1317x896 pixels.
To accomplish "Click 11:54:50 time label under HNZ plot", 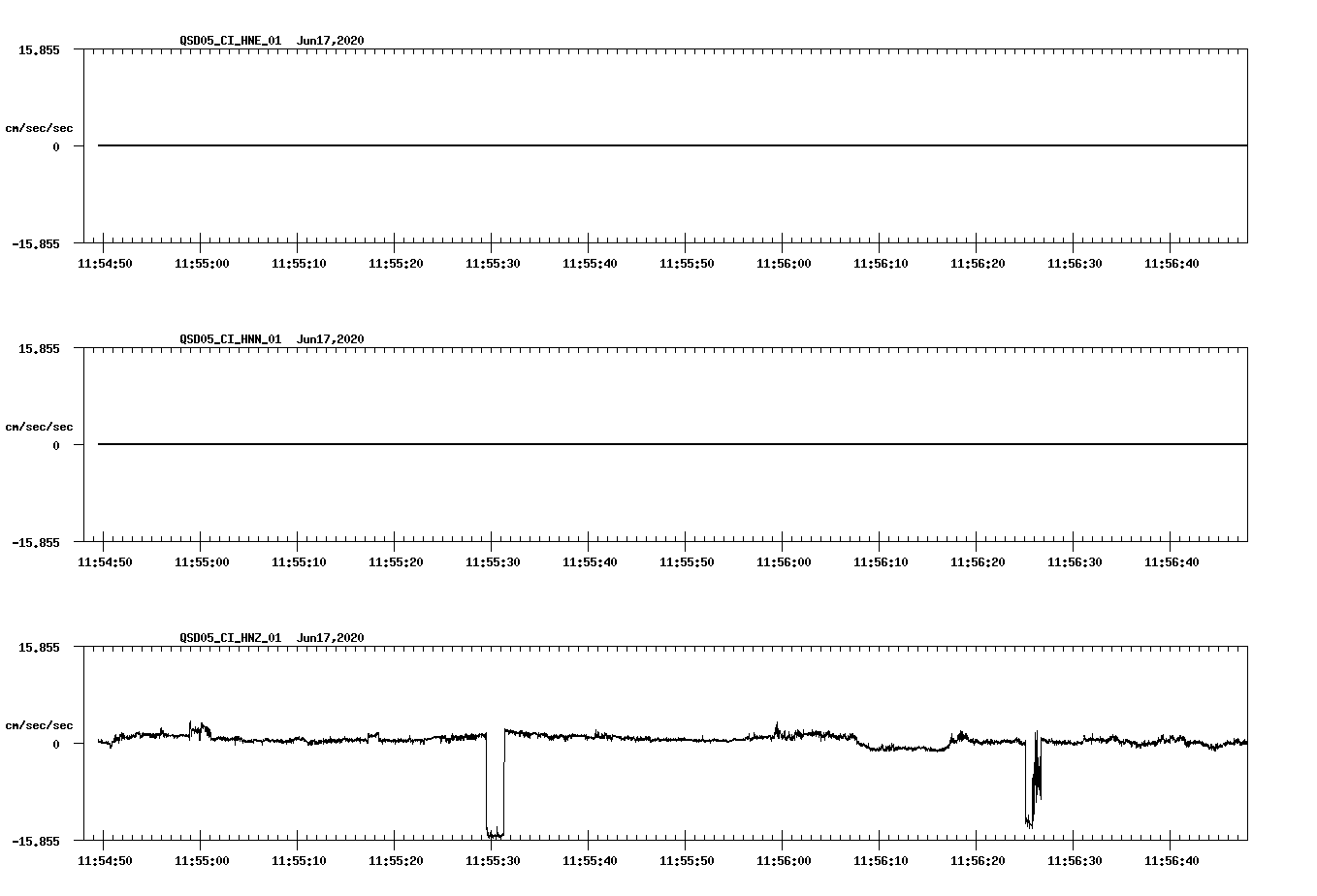I will 105,861.
